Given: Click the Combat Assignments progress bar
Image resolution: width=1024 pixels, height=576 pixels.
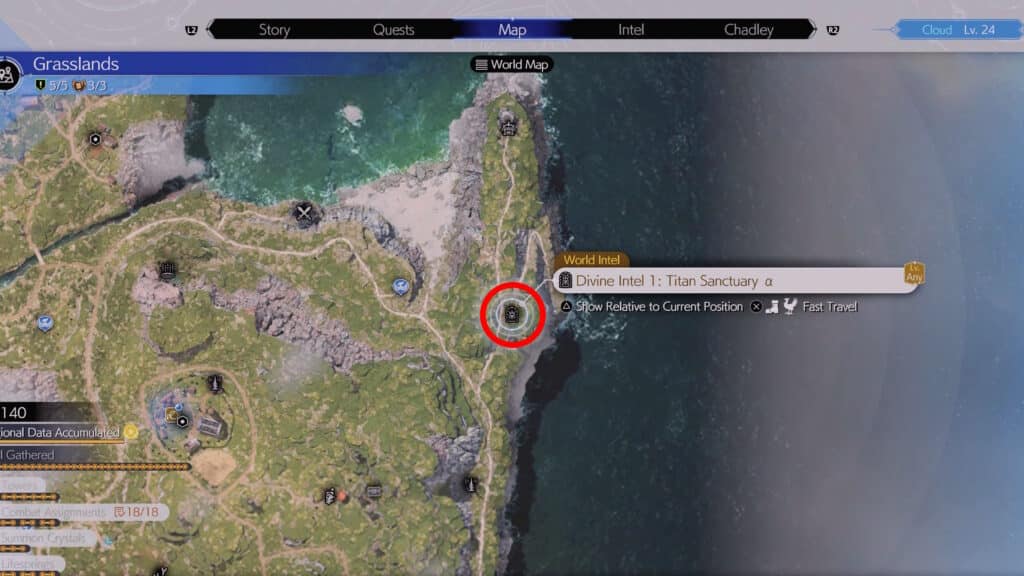Looking at the screenshot, I should tap(29, 523).
